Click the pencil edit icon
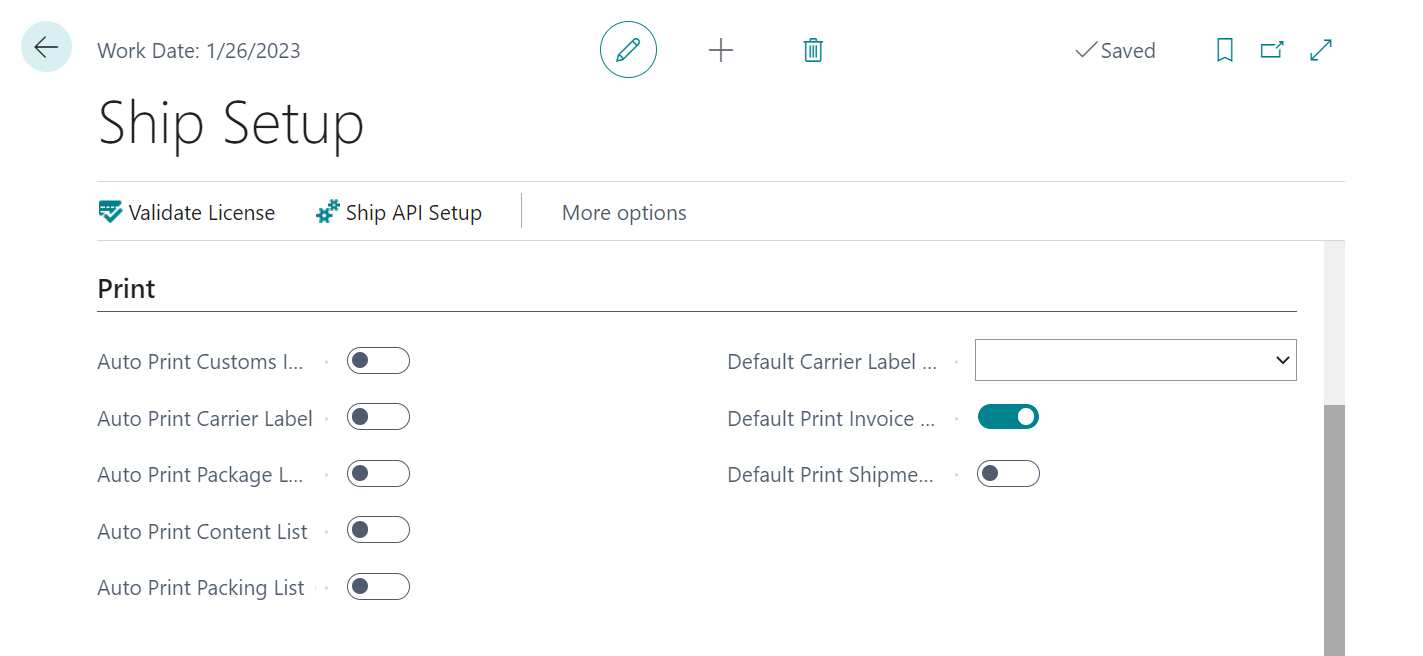Viewport: 1423px width, 656px height. 628,50
